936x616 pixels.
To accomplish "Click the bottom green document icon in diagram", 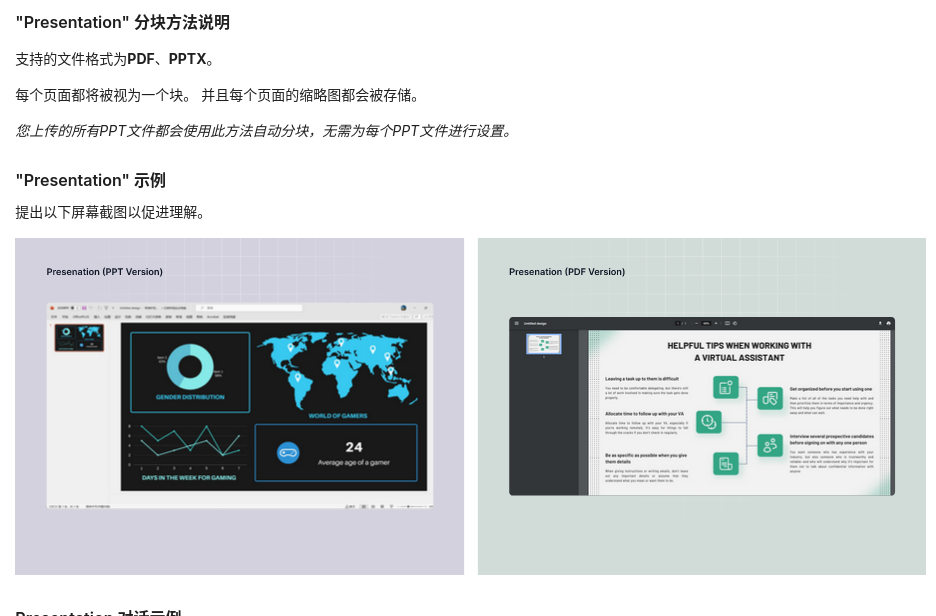I will (726, 464).
